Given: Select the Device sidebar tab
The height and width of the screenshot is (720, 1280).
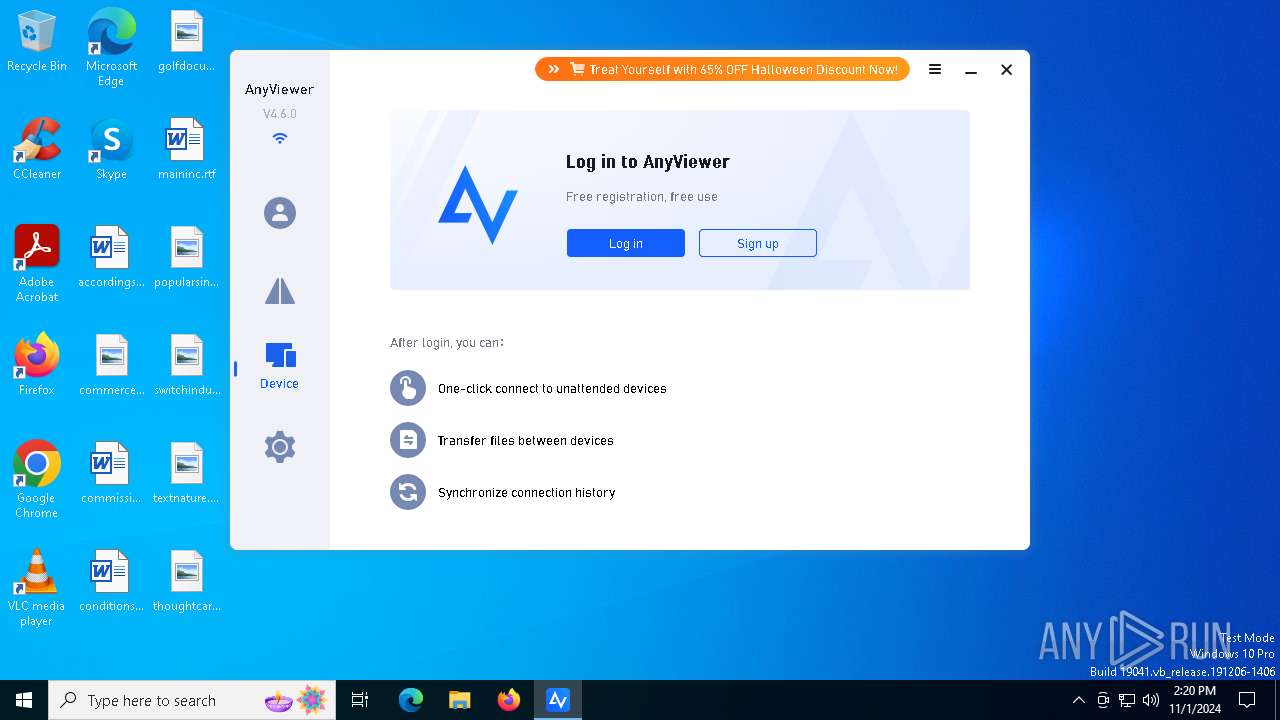Looking at the screenshot, I should tap(279, 366).
